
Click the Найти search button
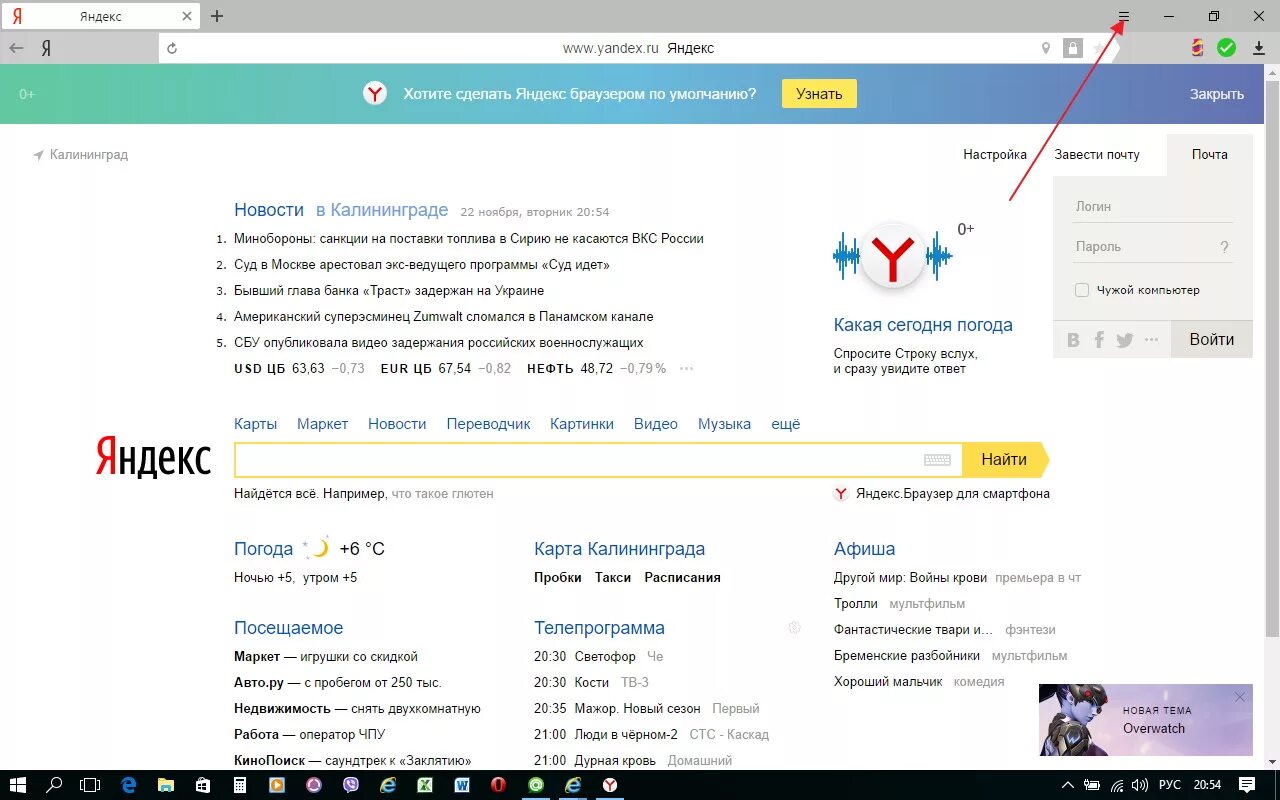pos(1005,460)
